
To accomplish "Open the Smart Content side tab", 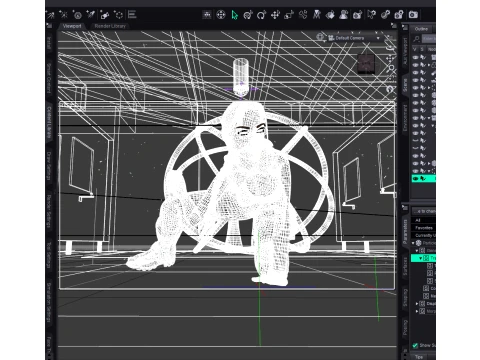I will tap(48, 78).
